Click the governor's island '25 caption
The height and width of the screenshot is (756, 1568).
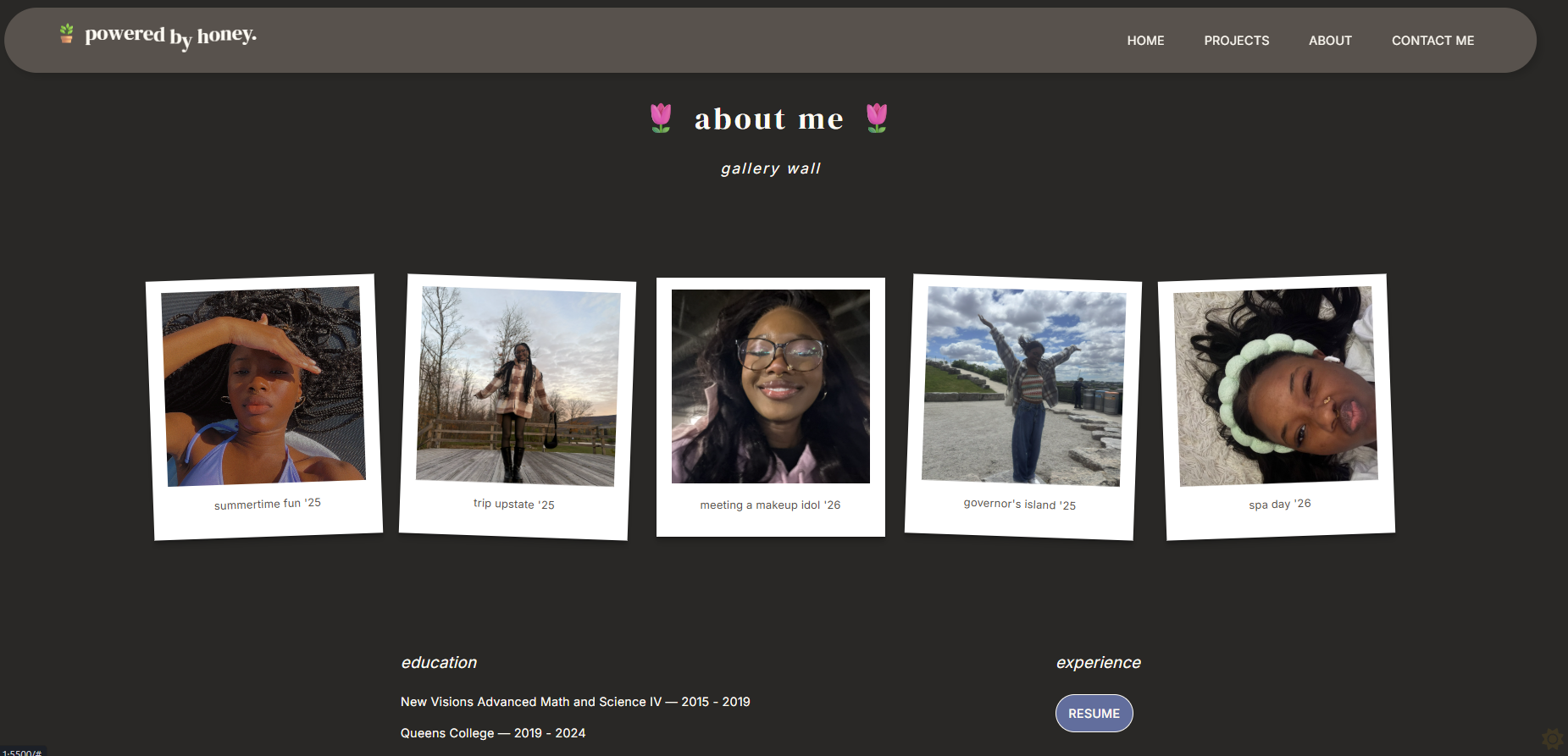(x=1020, y=504)
